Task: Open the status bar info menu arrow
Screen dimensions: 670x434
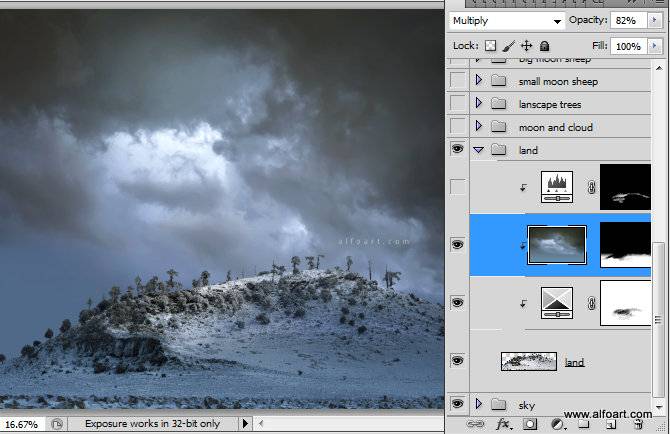Action: pyautogui.click(x=245, y=424)
